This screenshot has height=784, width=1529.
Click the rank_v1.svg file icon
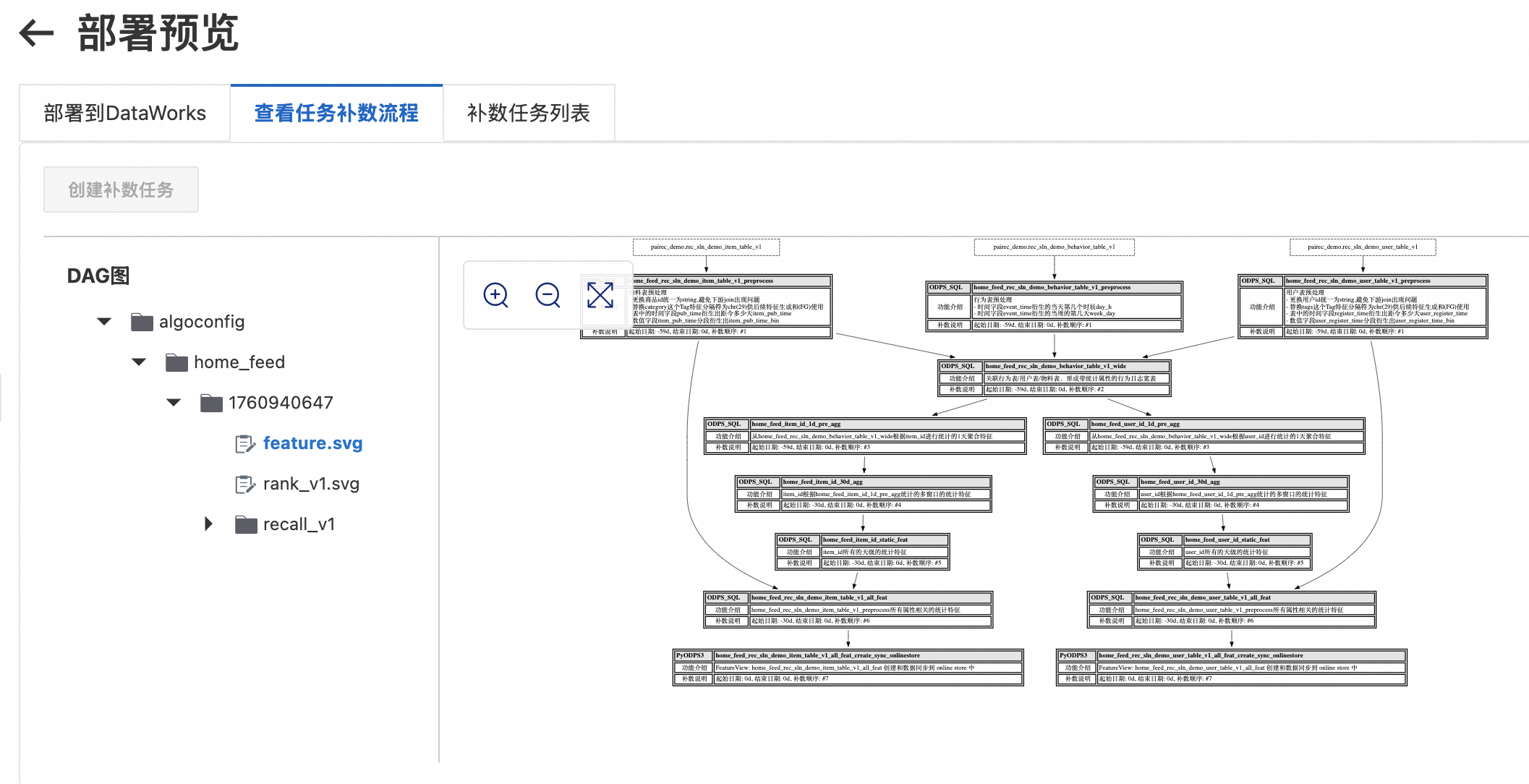click(245, 484)
